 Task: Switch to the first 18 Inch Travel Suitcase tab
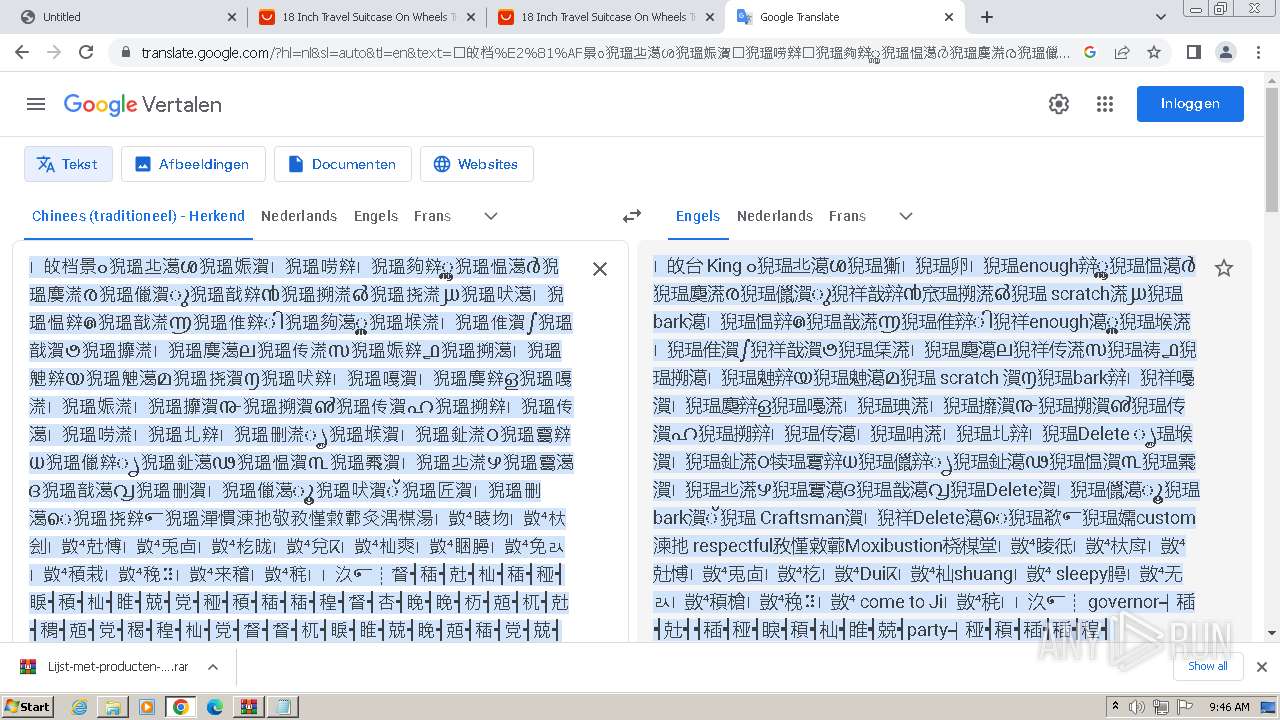[366, 17]
